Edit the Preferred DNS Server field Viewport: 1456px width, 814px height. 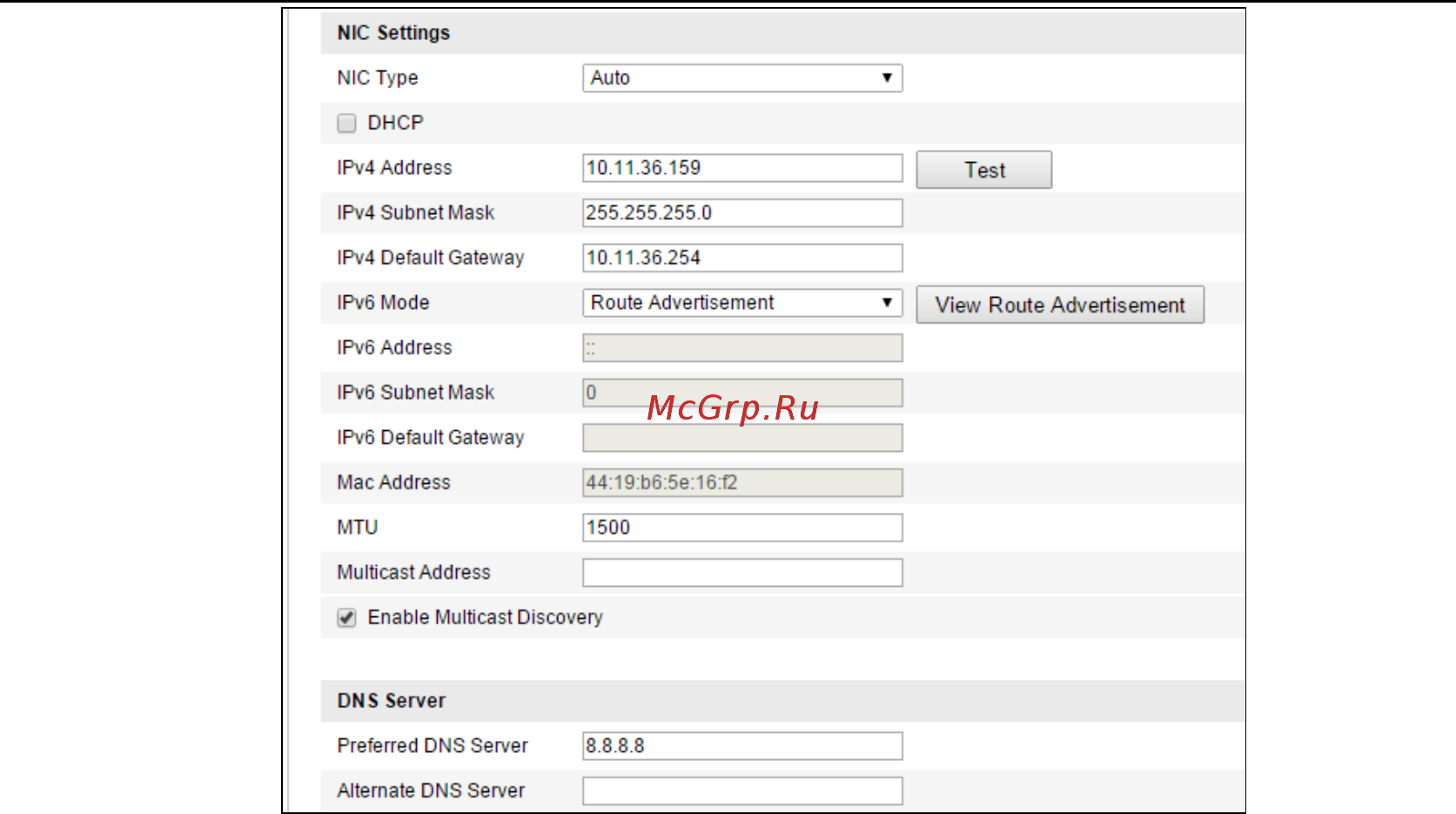pos(742,746)
